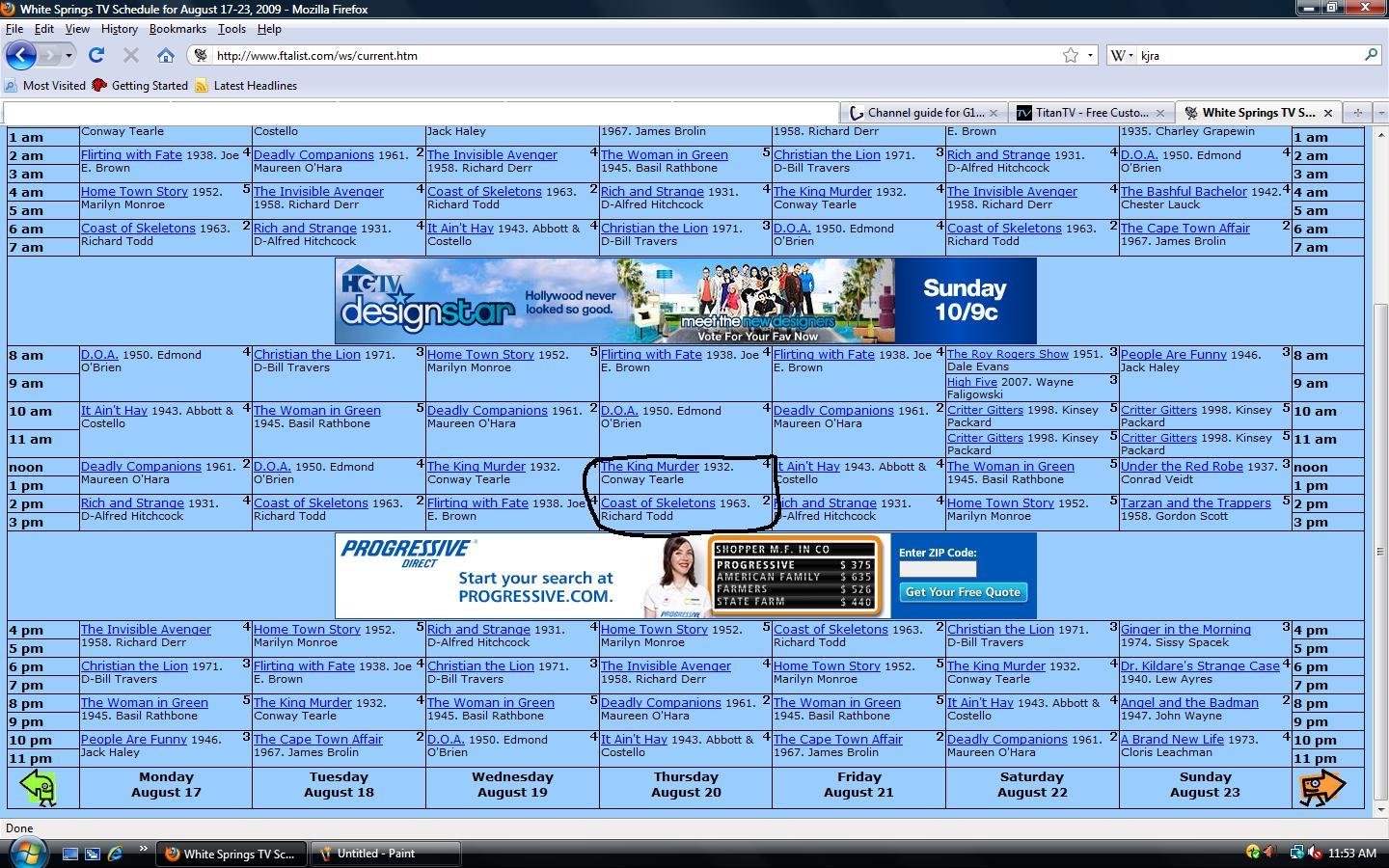Screen dimensions: 1389x868
Task: Go to previous week with green arrow
Action: [x=39, y=787]
